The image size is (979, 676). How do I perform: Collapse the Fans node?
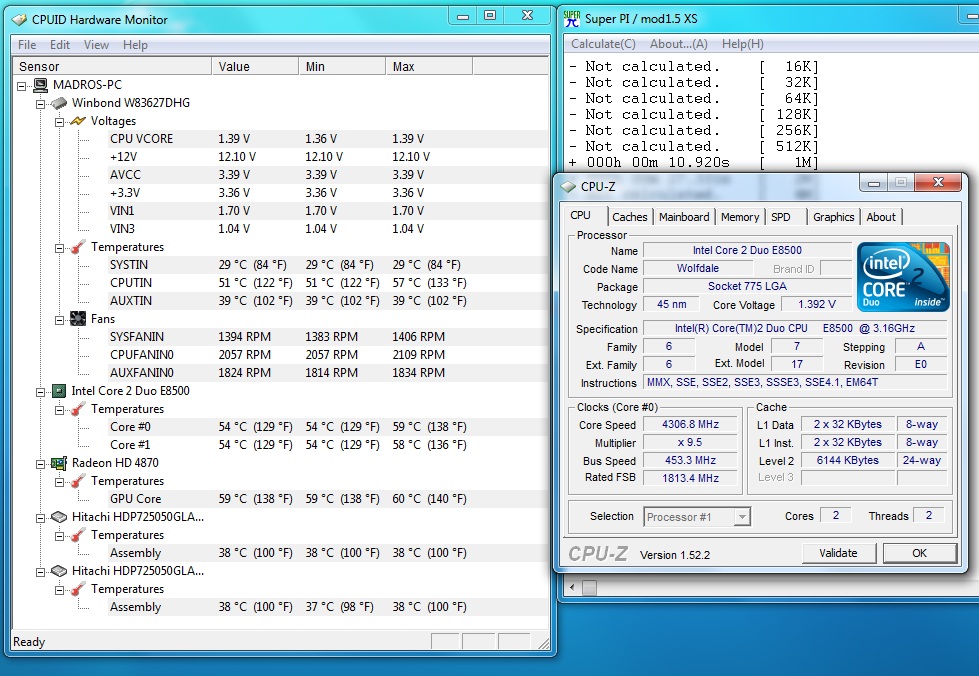tap(59, 320)
